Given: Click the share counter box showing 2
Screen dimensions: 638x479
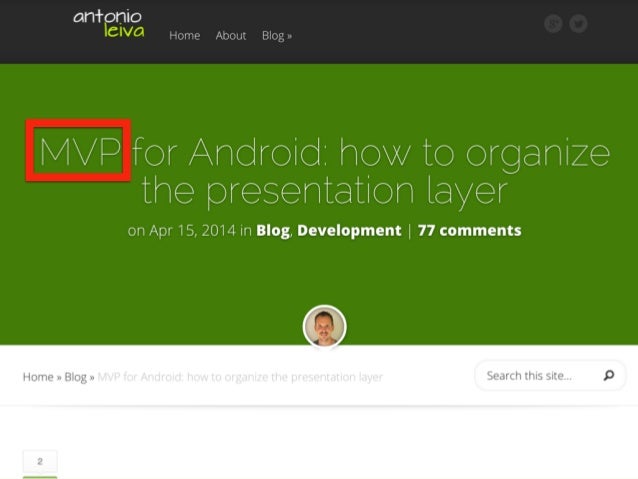Looking at the screenshot, I should pyautogui.click(x=40, y=462).
